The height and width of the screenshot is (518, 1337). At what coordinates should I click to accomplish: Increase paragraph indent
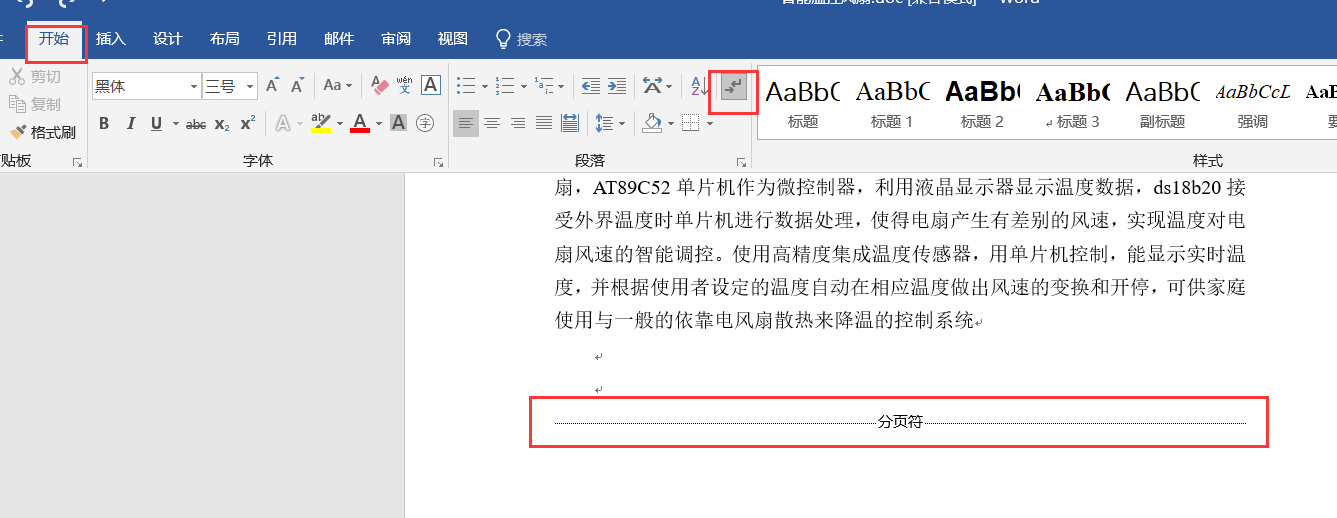(617, 87)
